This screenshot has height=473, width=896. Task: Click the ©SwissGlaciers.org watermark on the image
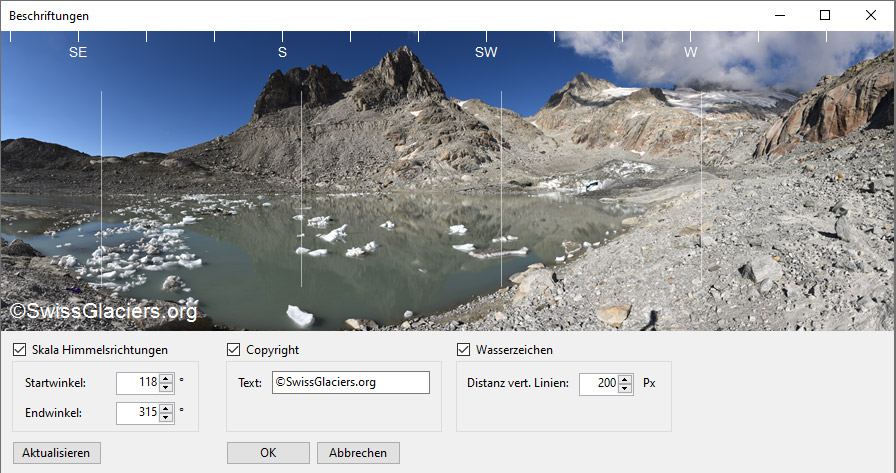103,311
